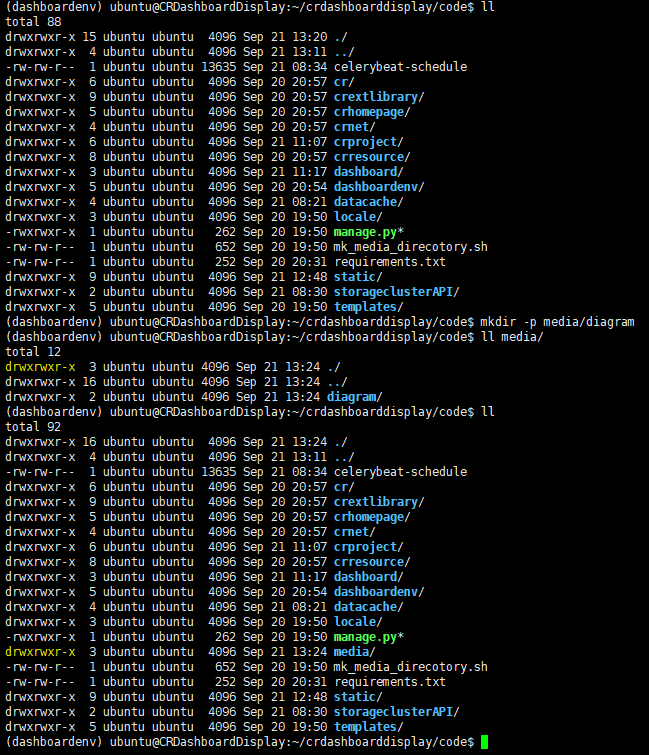Click the blue 'diagram/' directory name

click(354, 397)
